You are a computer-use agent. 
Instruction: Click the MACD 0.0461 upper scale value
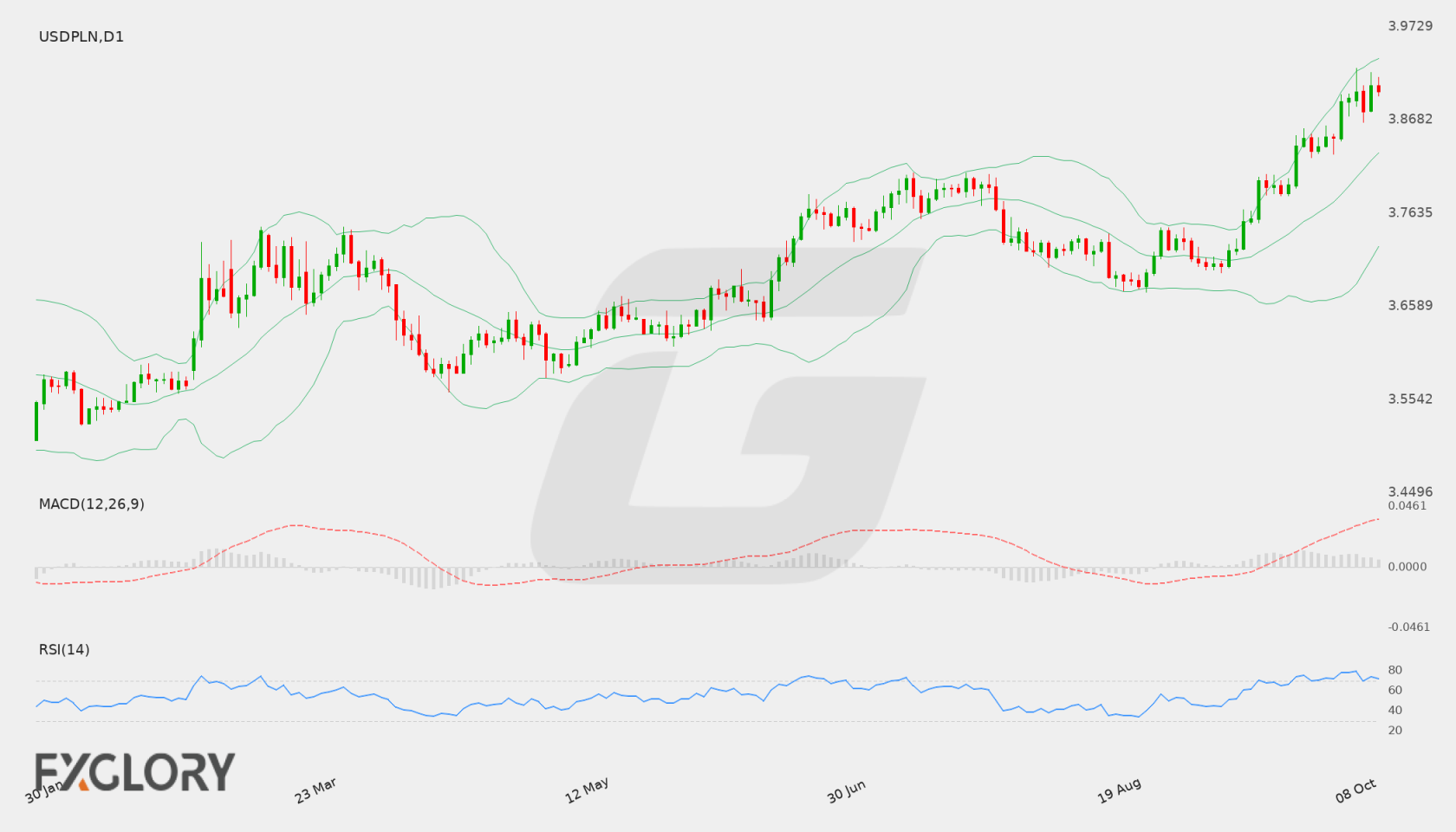1407,505
